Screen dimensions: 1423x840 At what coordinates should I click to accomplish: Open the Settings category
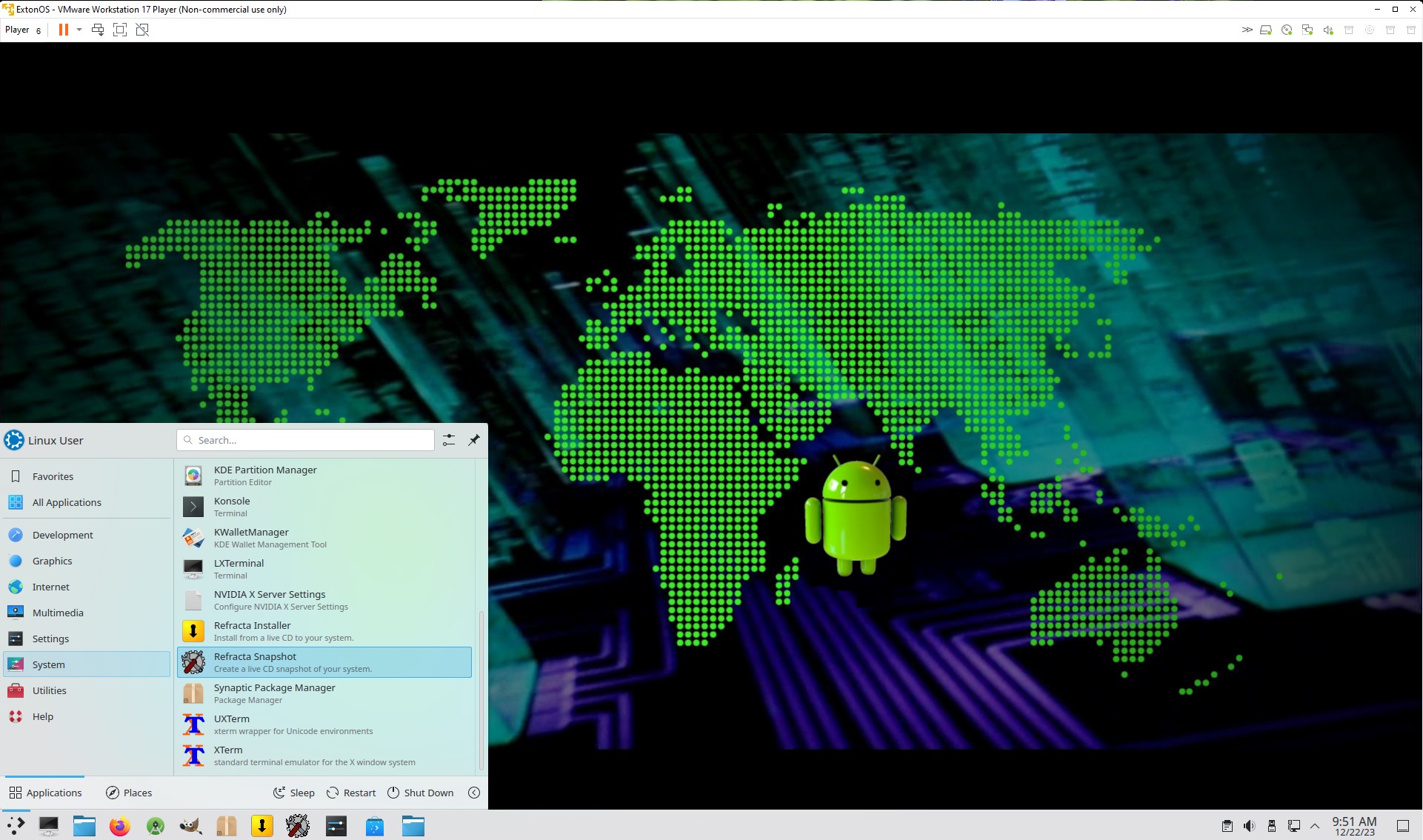coord(87,639)
